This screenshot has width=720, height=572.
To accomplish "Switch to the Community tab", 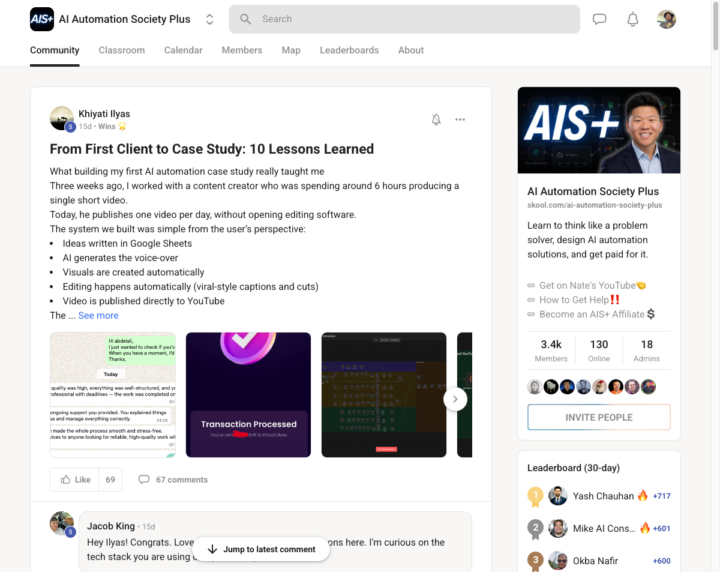I will [55, 50].
